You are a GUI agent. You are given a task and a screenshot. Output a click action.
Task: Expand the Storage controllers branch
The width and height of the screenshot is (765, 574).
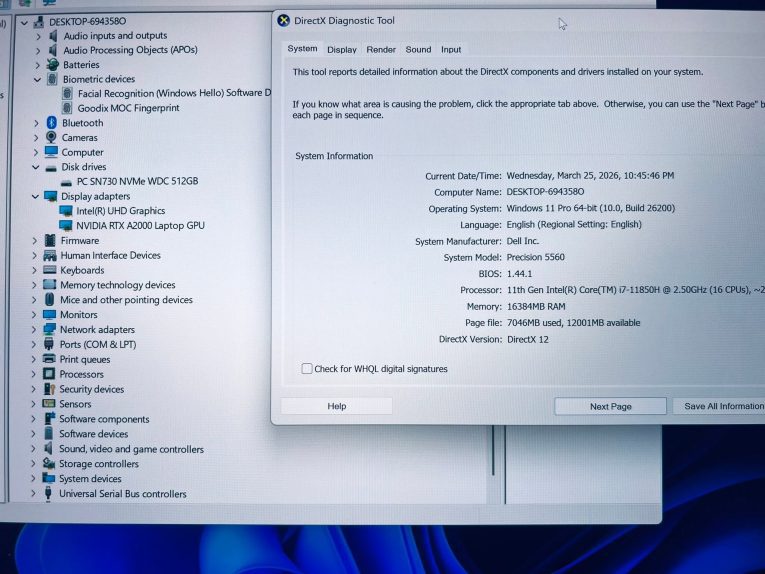click(x=33, y=464)
